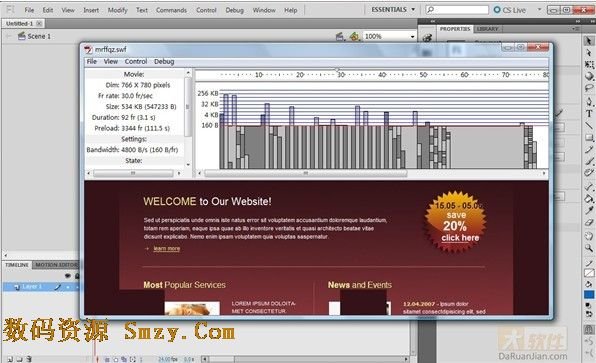The height and width of the screenshot is (363, 596).
Task: Open View menu in mrffqz.swf window
Action: pyautogui.click(x=111, y=61)
